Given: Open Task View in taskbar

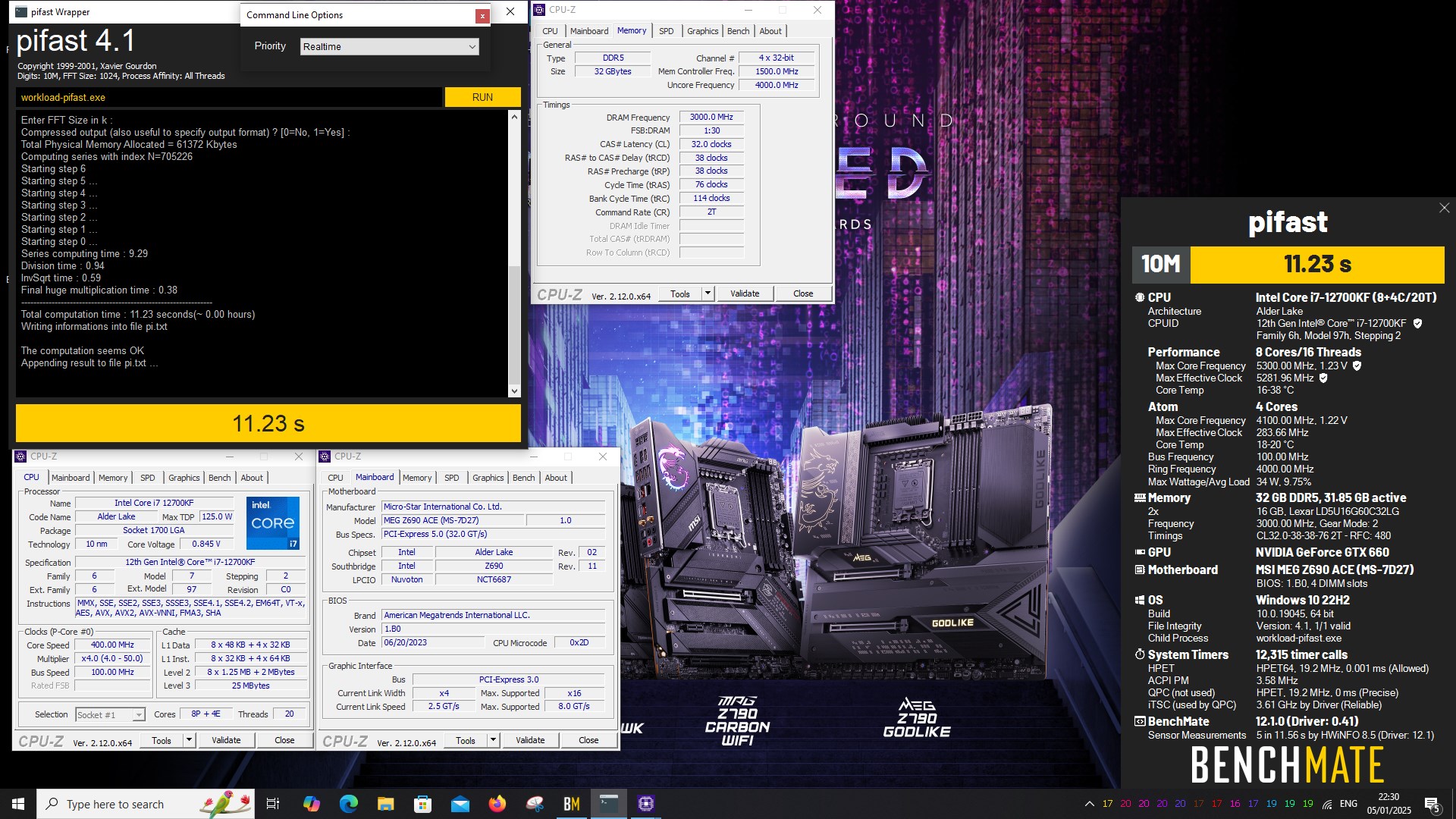Looking at the screenshot, I should (x=273, y=804).
